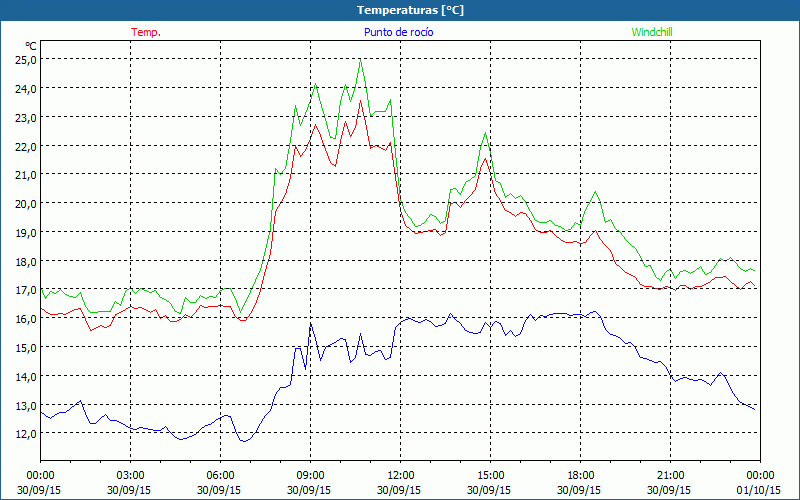Image resolution: width=800 pixels, height=500 pixels.
Task: Click the 21,0 y-axis value
Action: 26,175
